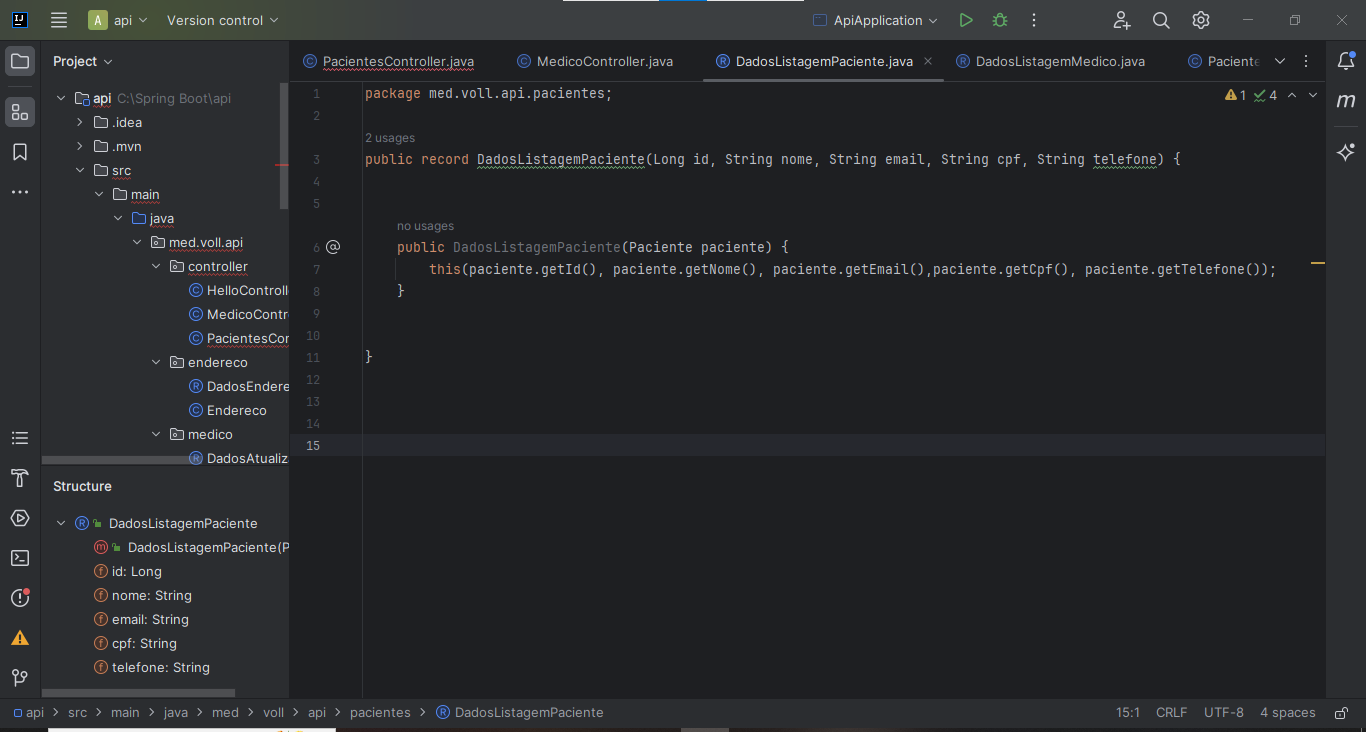
Task: Open the main hamburger menu
Action: pyautogui.click(x=59, y=20)
